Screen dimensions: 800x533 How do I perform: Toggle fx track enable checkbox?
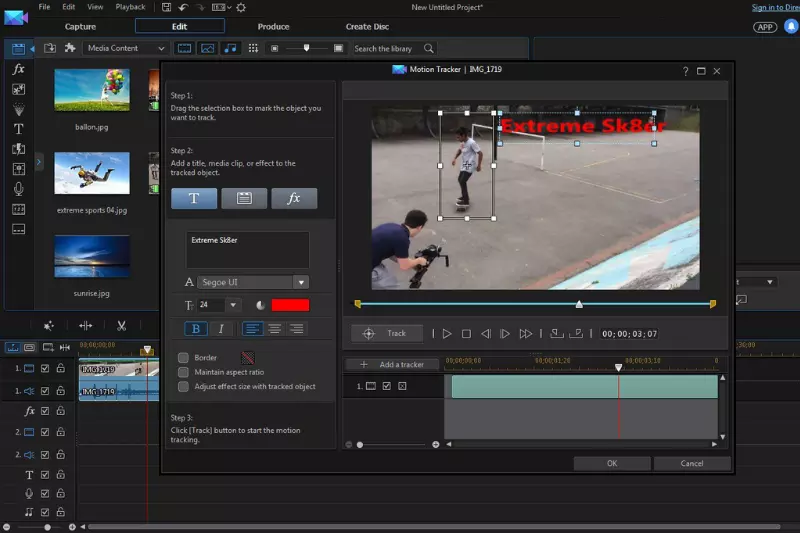45,411
